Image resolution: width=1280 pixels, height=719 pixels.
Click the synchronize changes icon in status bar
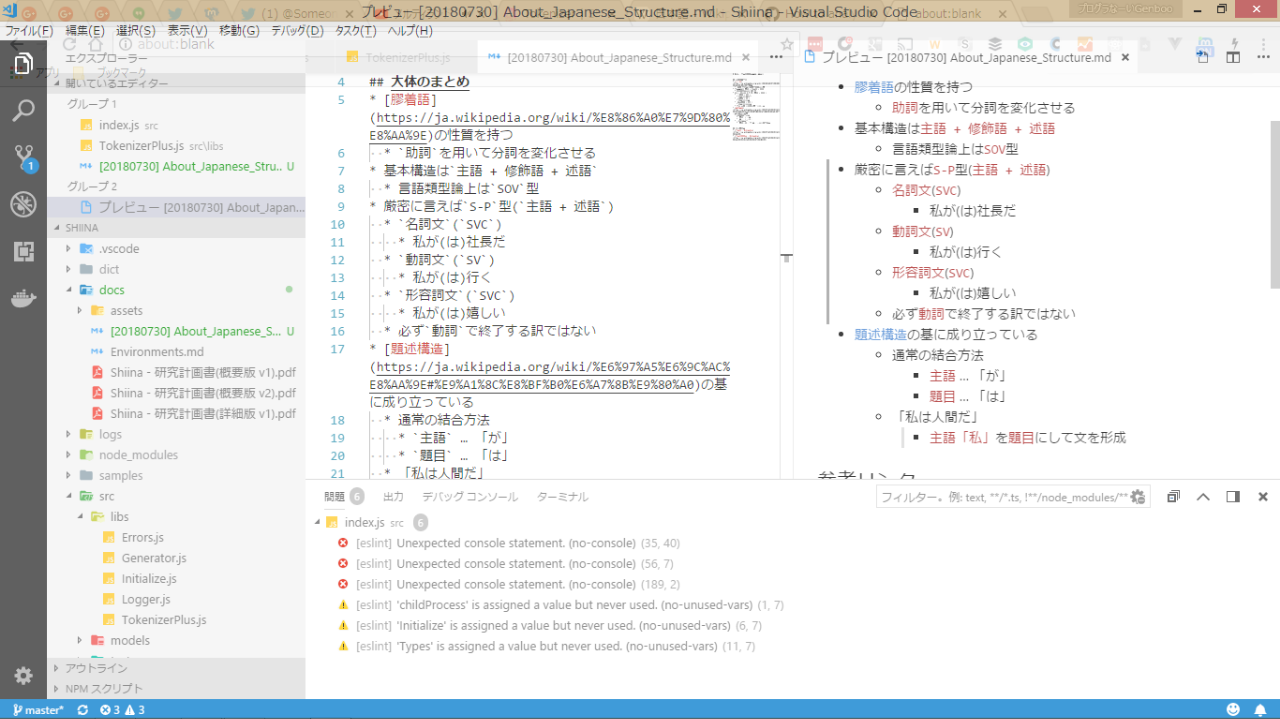(82, 710)
